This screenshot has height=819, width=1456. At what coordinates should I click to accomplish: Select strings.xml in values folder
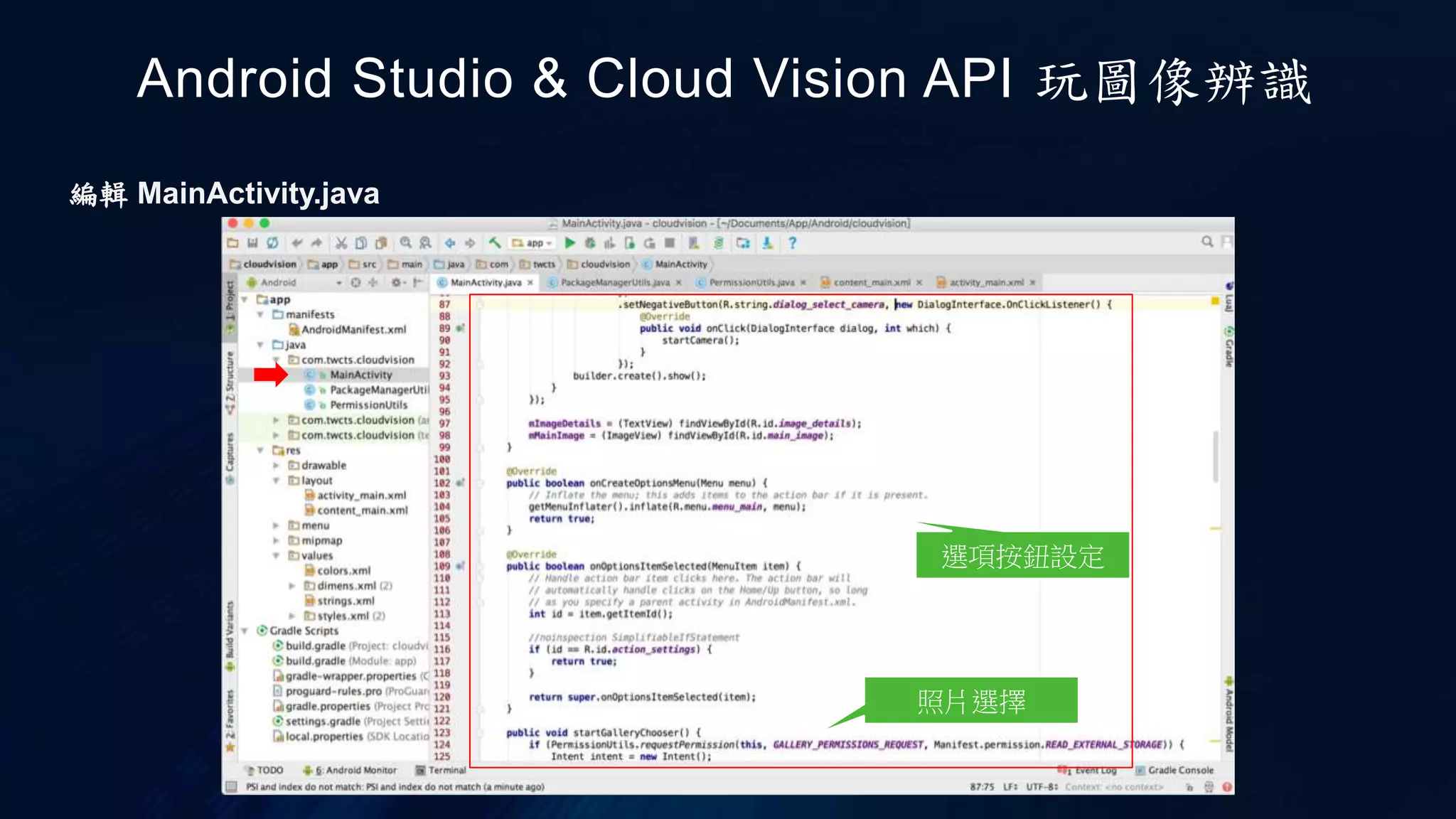click(340, 601)
